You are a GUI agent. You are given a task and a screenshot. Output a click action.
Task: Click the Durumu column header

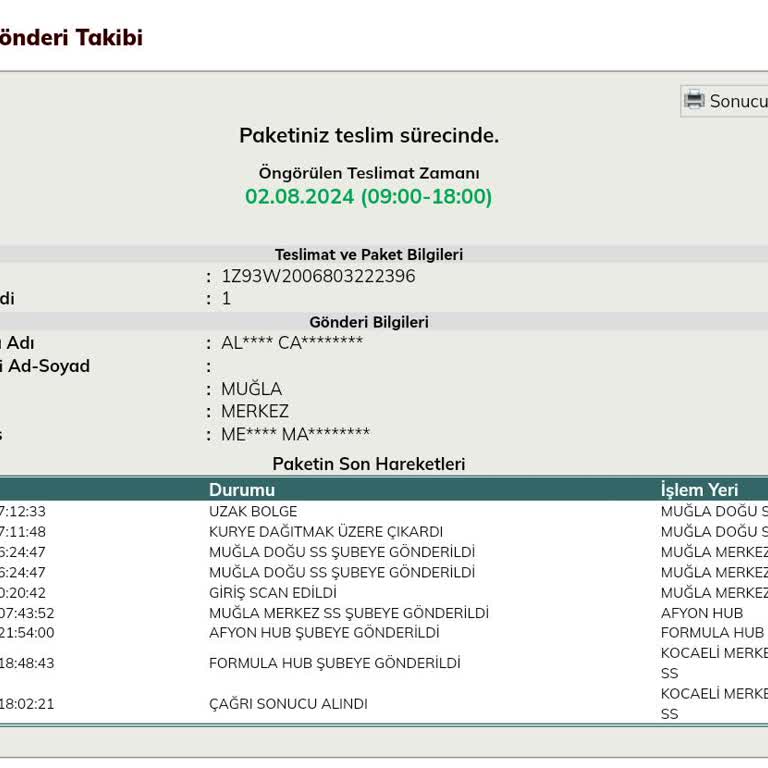click(242, 490)
